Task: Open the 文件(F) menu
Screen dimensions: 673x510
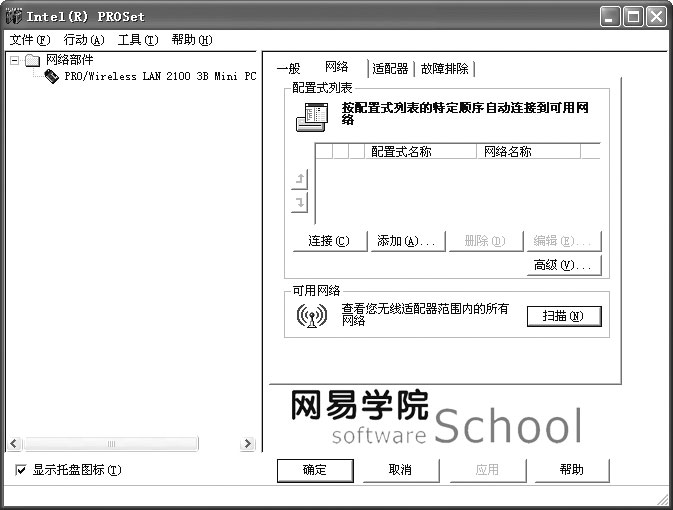Action: point(30,40)
